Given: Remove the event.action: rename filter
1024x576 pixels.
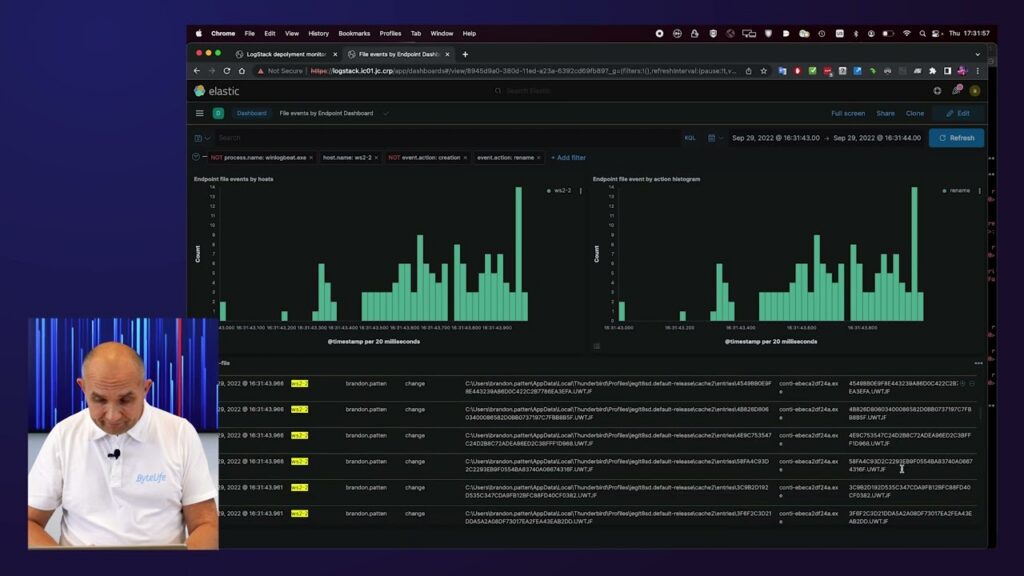Looking at the screenshot, I should 540,157.
